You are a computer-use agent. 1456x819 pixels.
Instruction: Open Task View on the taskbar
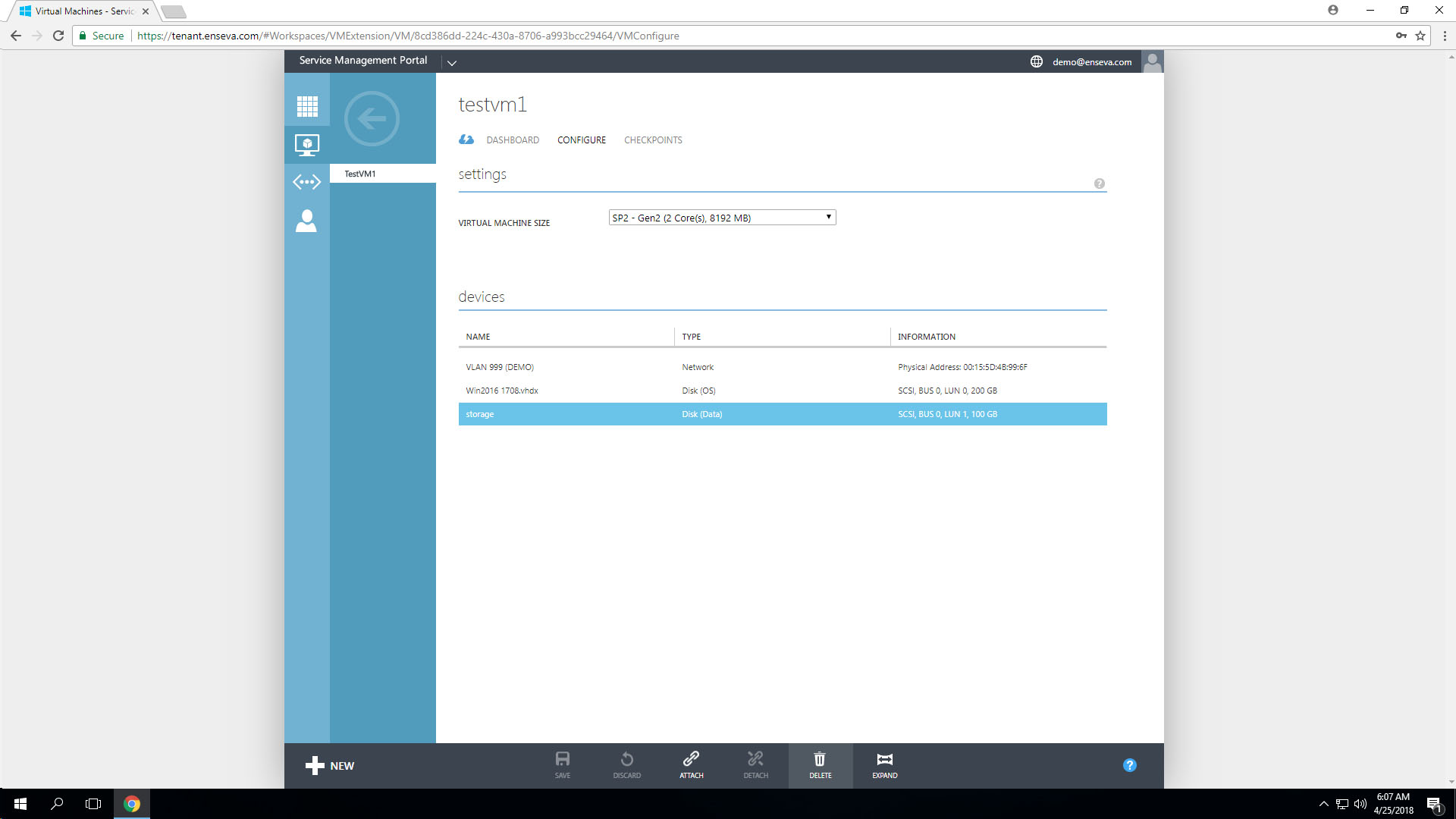(x=93, y=804)
